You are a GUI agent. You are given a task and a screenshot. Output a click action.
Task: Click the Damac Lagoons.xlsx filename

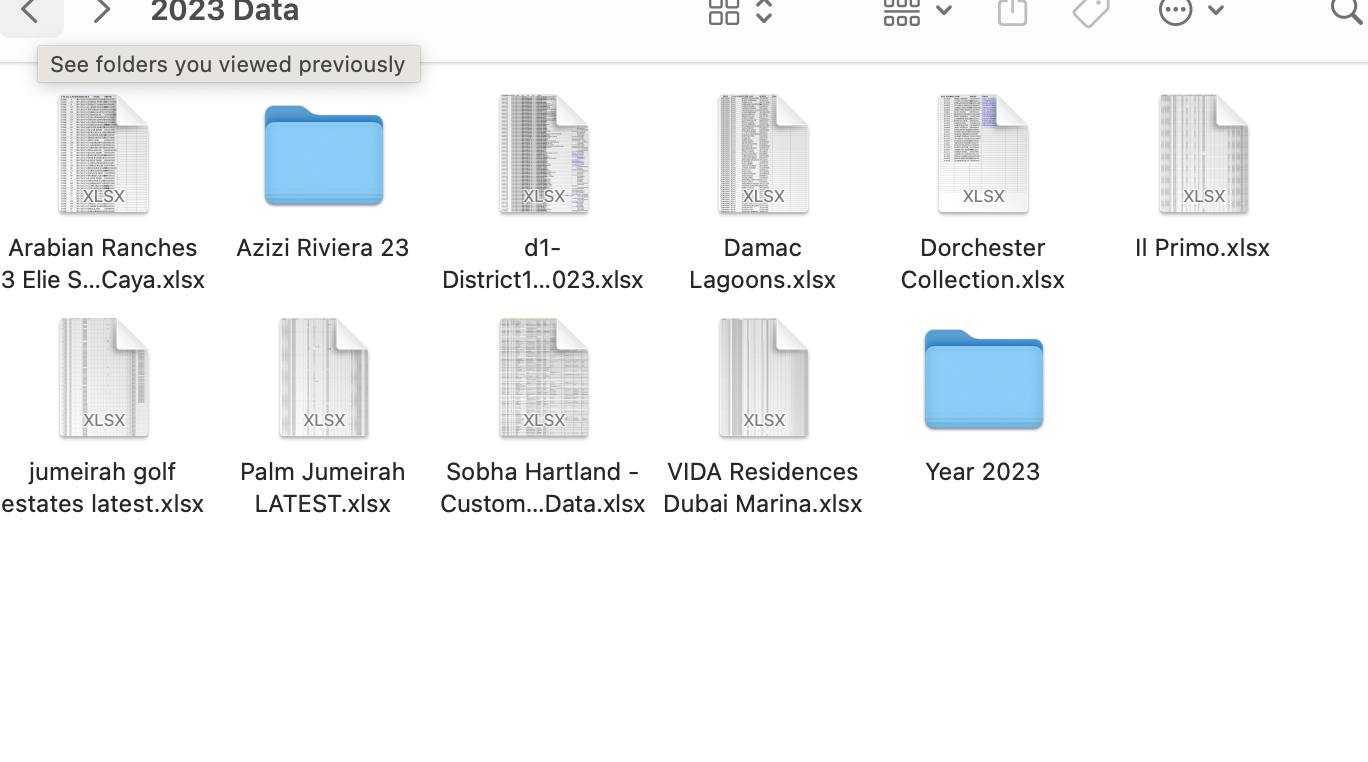coord(763,263)
